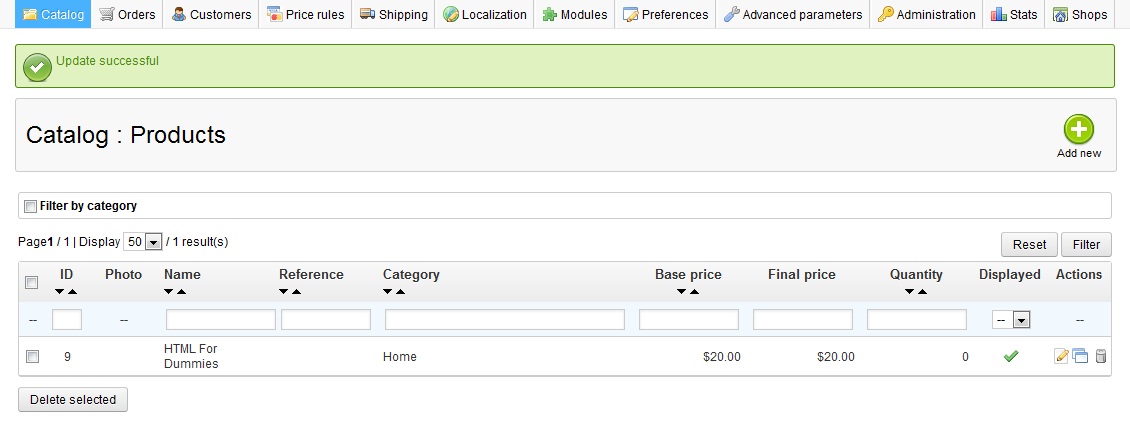The image size is (1130, 448).
Task: Enable the Filter by category checkbox
Action: 30,206
